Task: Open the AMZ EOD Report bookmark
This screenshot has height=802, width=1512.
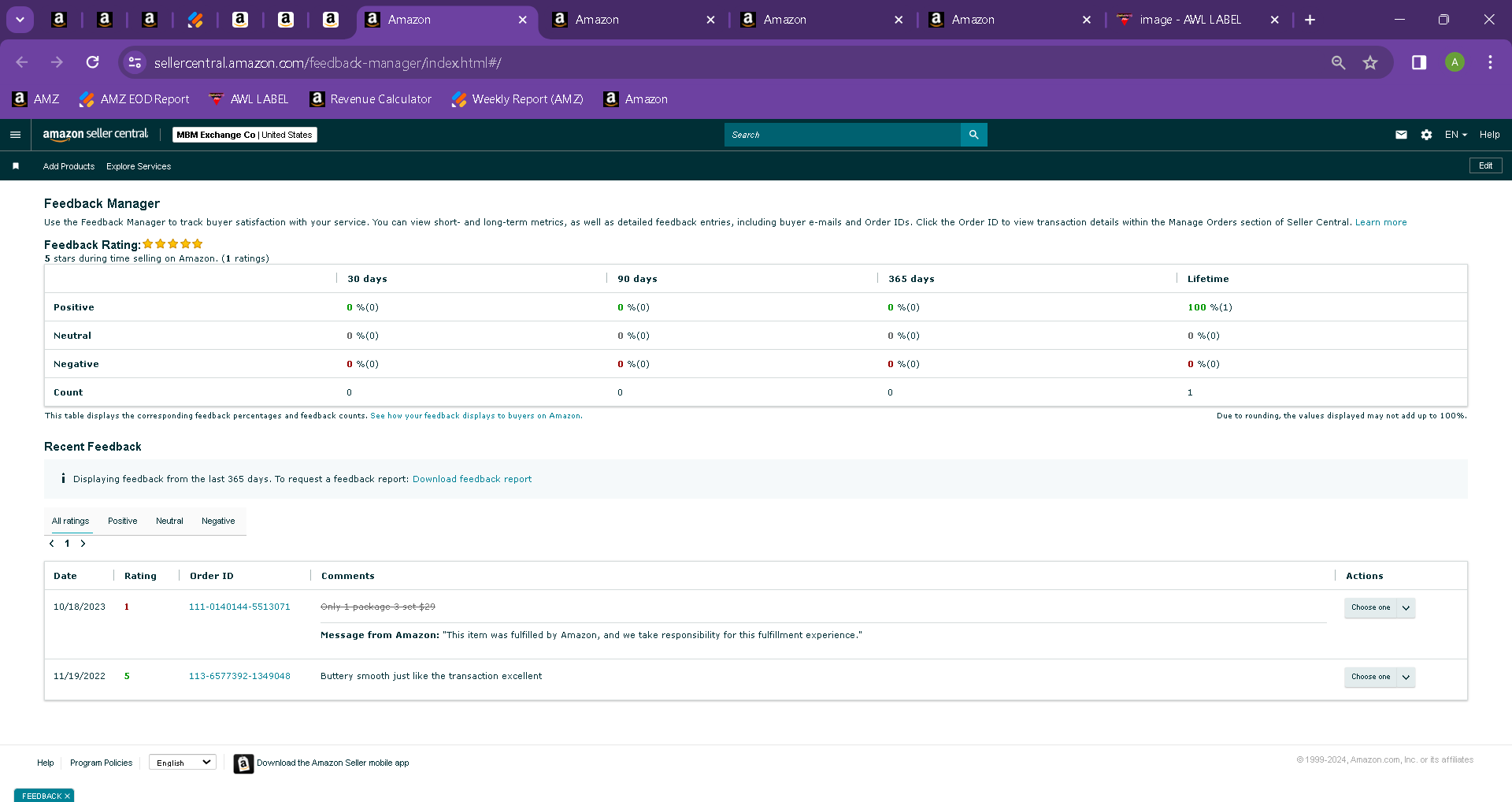Action: (x=135, y=99)
